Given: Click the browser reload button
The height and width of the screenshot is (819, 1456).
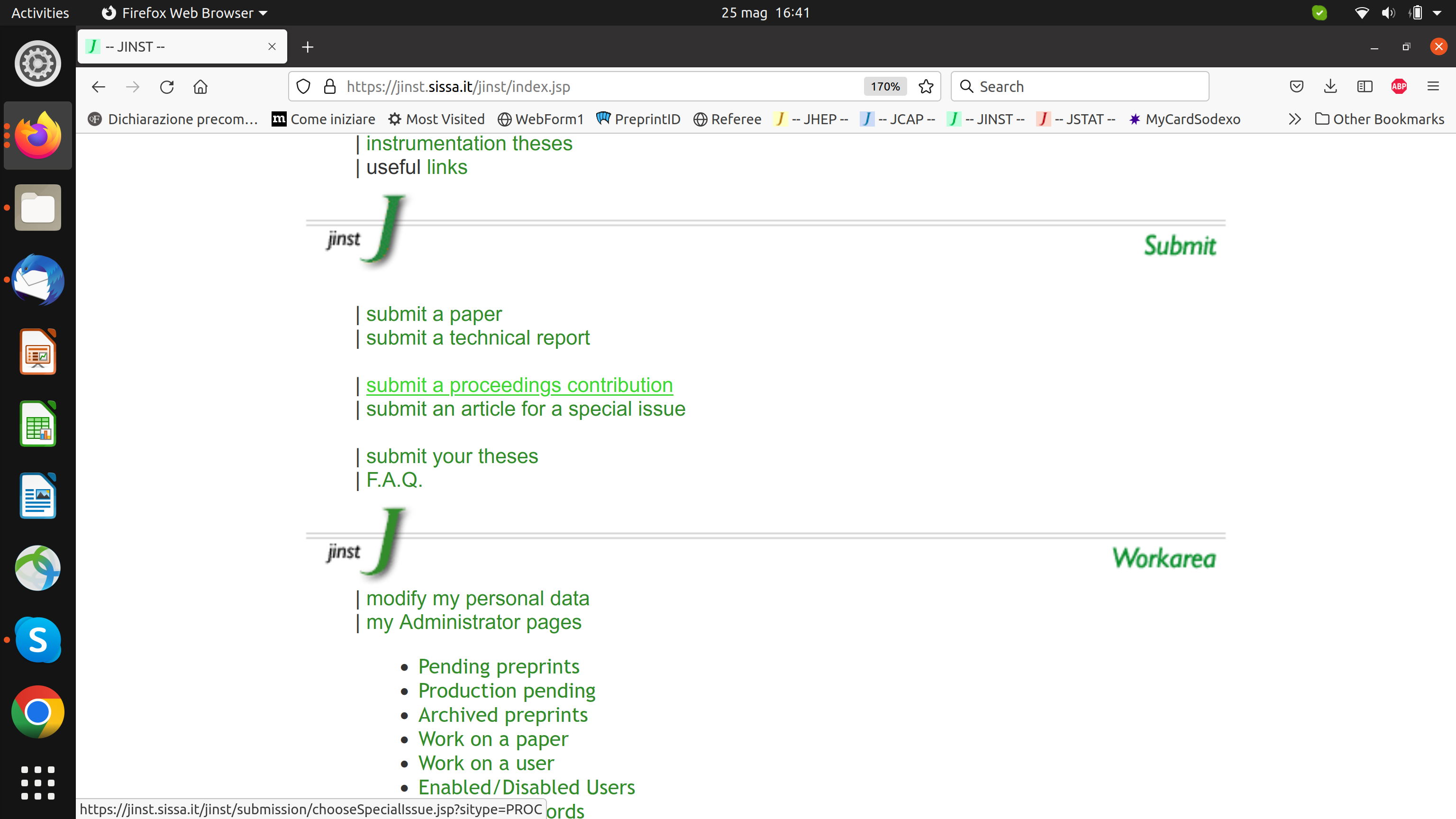Looking at the screenshot, I should (x=167, y=86).
